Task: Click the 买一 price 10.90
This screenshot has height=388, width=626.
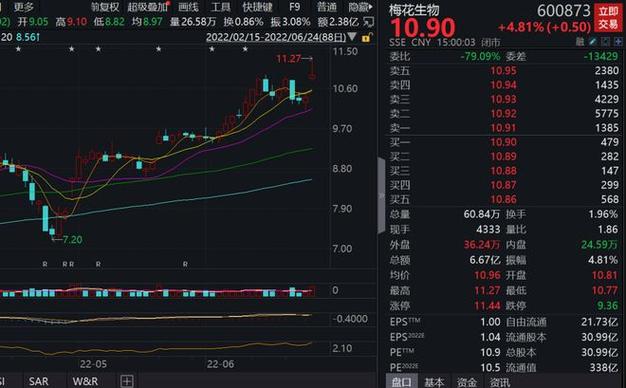Action: click(503, 142)
